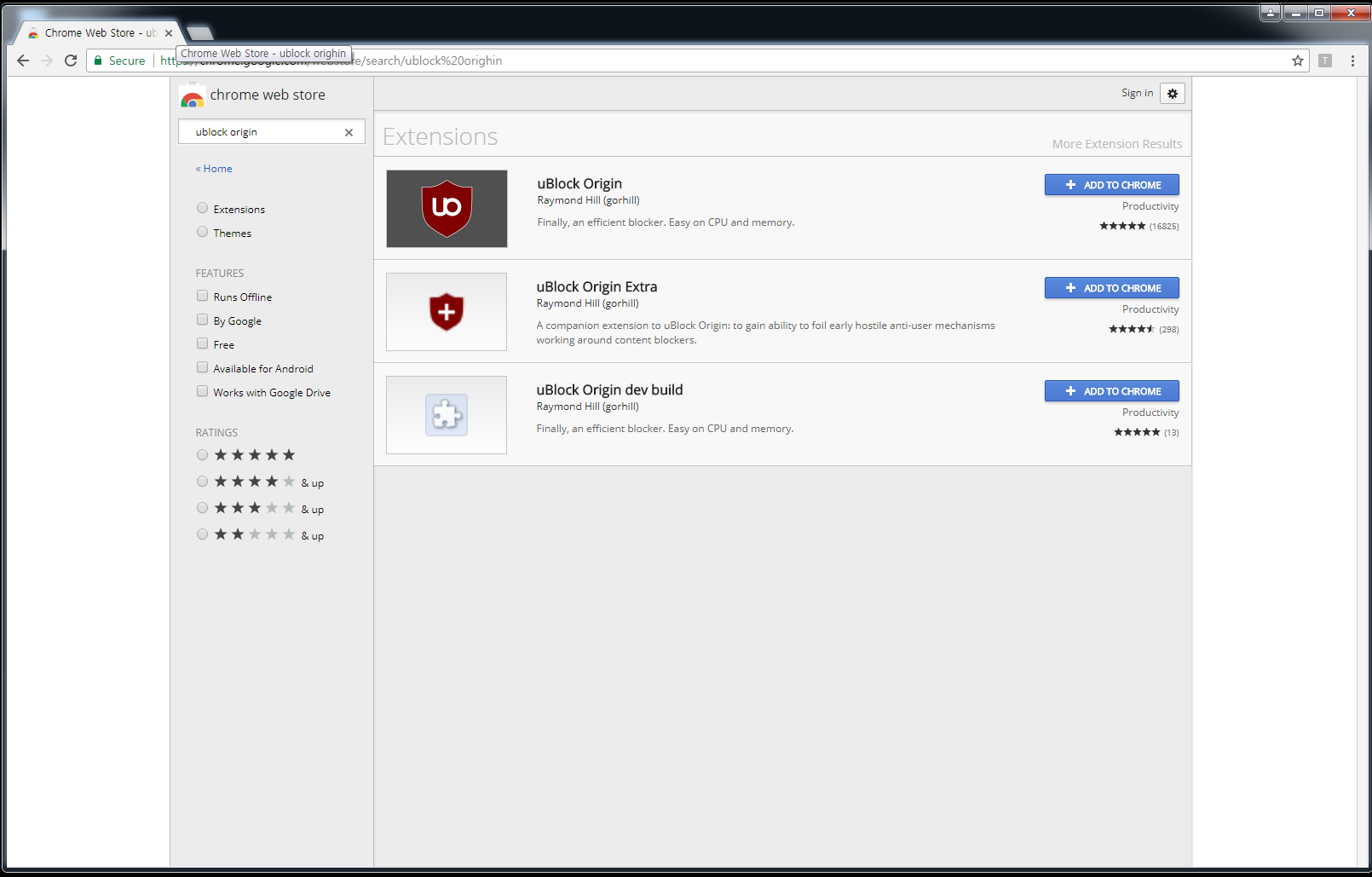This screenshot has height=877, width=1372.
Task: Open More Extension Results
Action: pyautogui.click(x=1117, y=144)
